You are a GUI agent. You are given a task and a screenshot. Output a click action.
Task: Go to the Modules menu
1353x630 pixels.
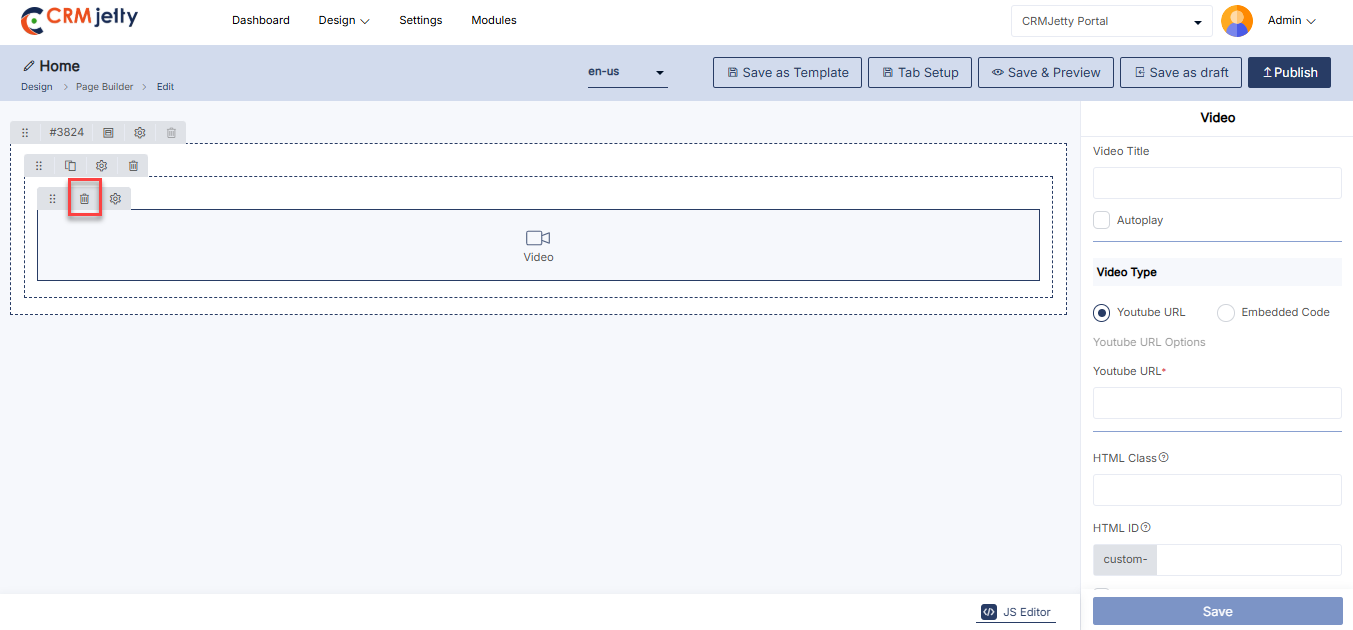pyautogui.click(x=494, y=20)
